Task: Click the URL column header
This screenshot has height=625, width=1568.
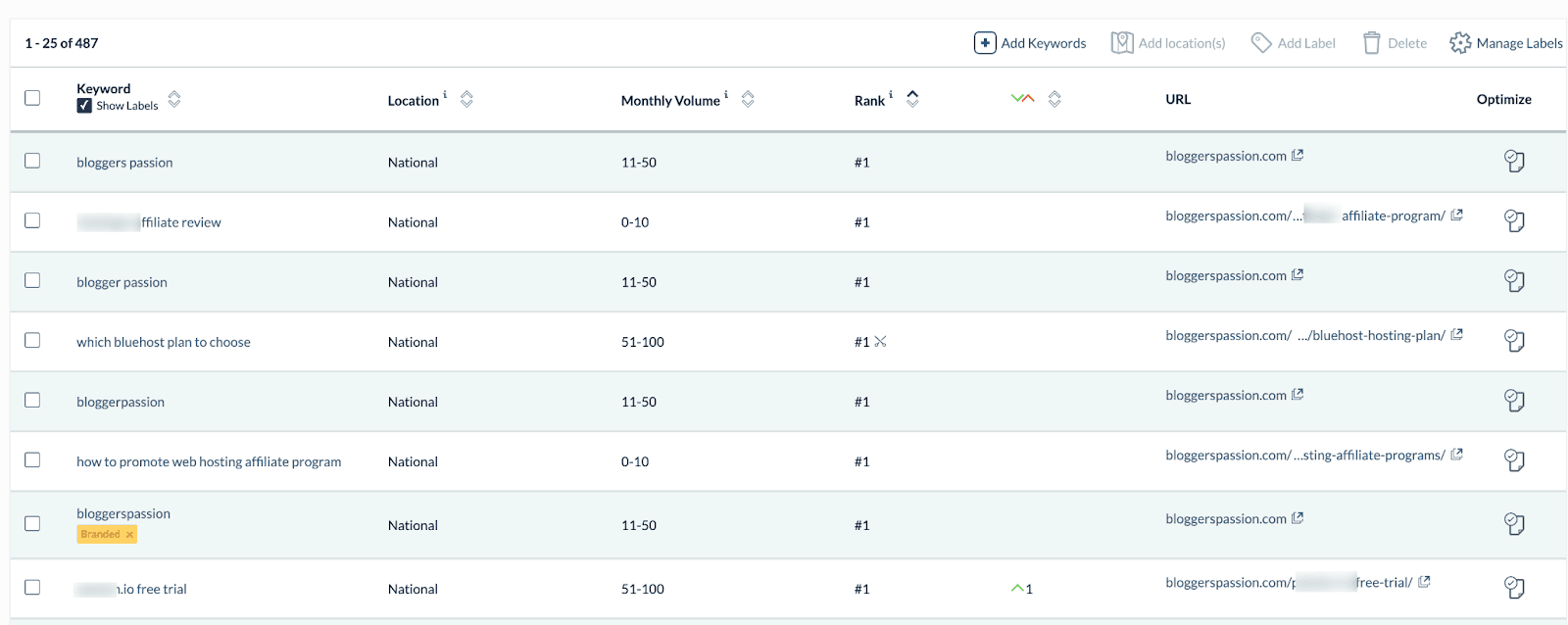Action: click(1178, 99)
